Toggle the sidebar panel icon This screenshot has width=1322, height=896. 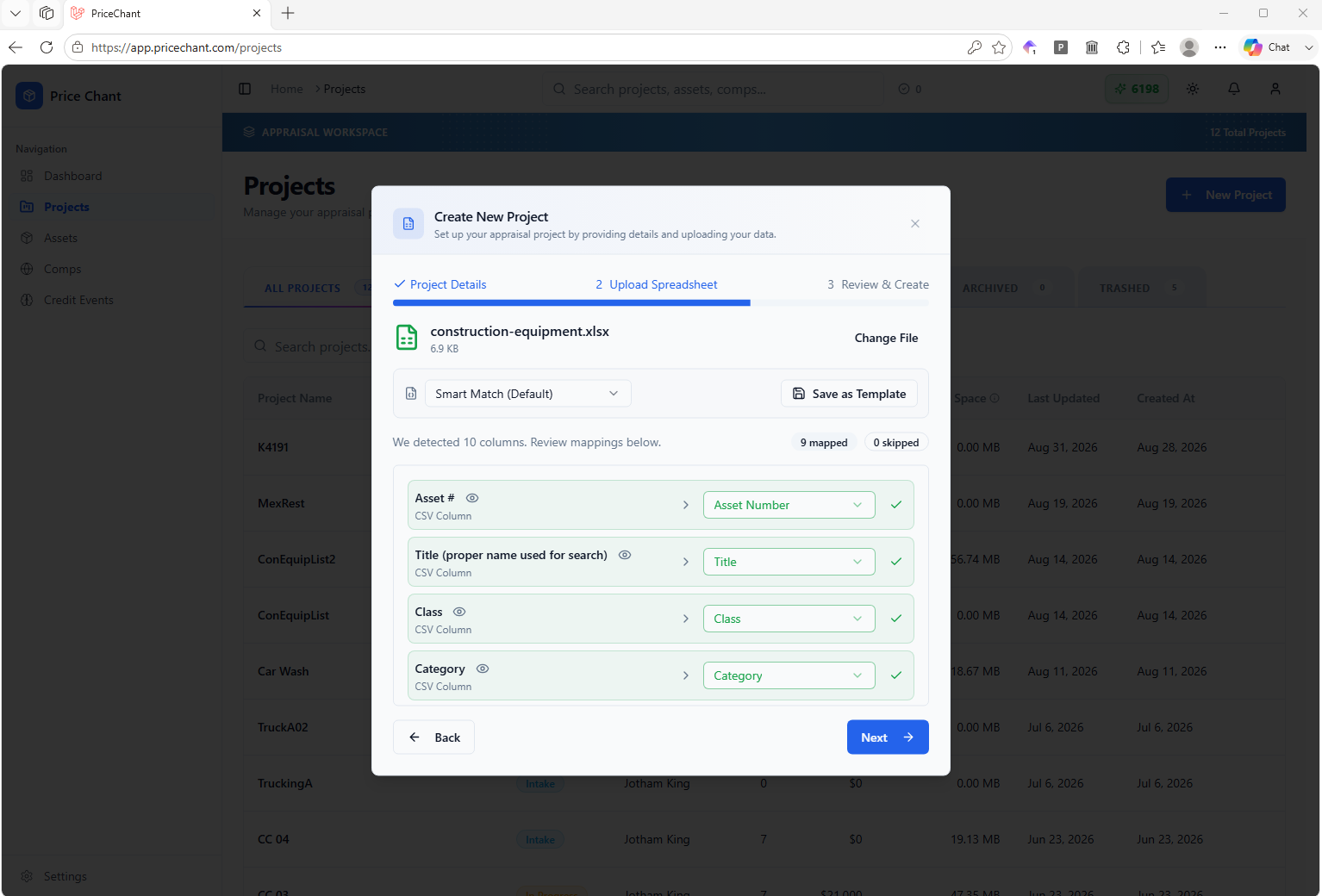[245, 89]
